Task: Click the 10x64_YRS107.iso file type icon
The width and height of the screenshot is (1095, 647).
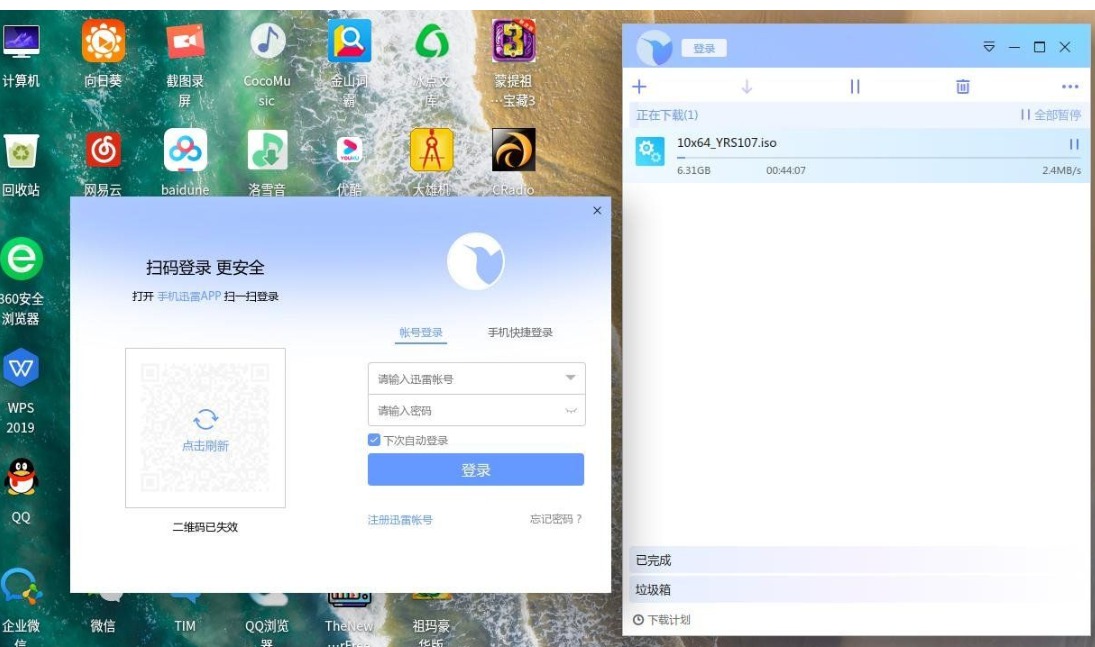Action: click(x=649, y=152)
